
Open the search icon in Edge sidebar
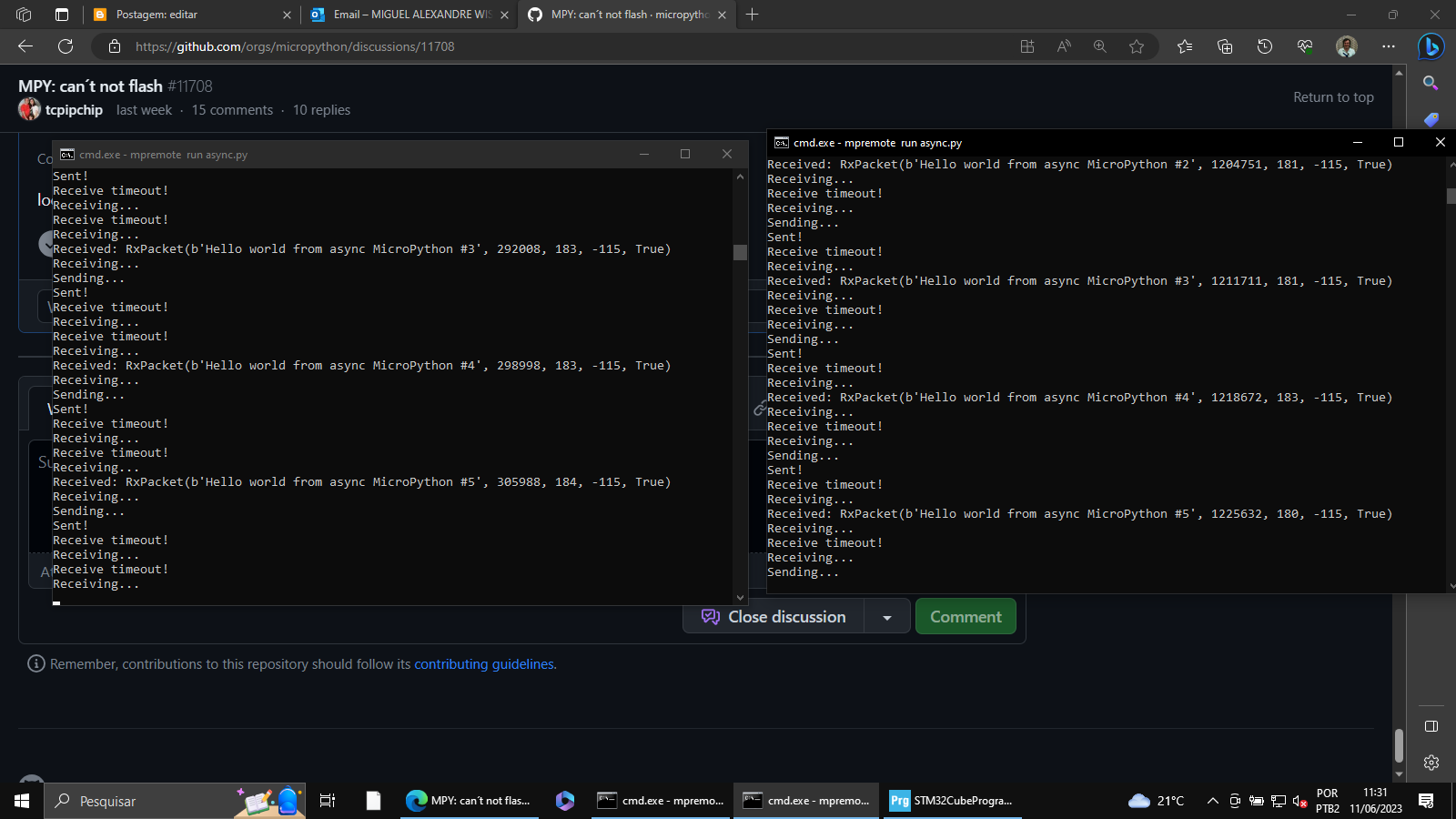click(1431, 82)
